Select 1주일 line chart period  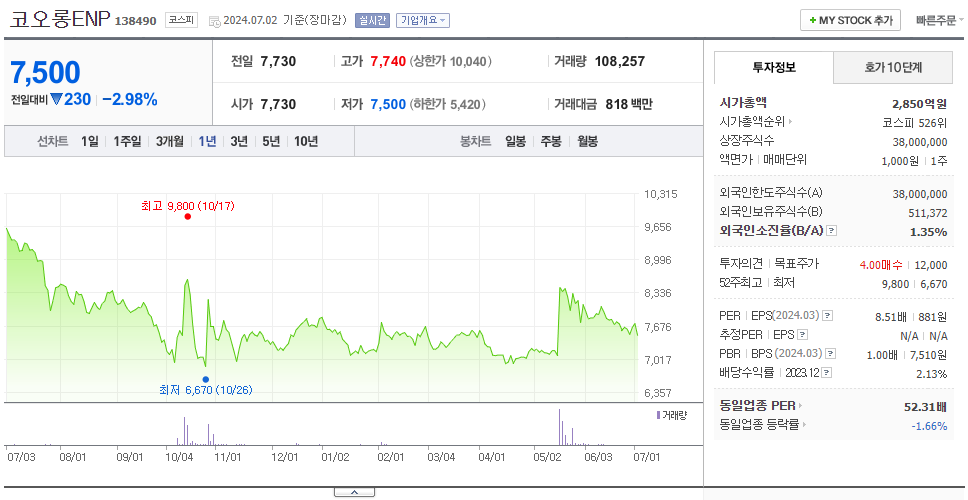[127, 141]
